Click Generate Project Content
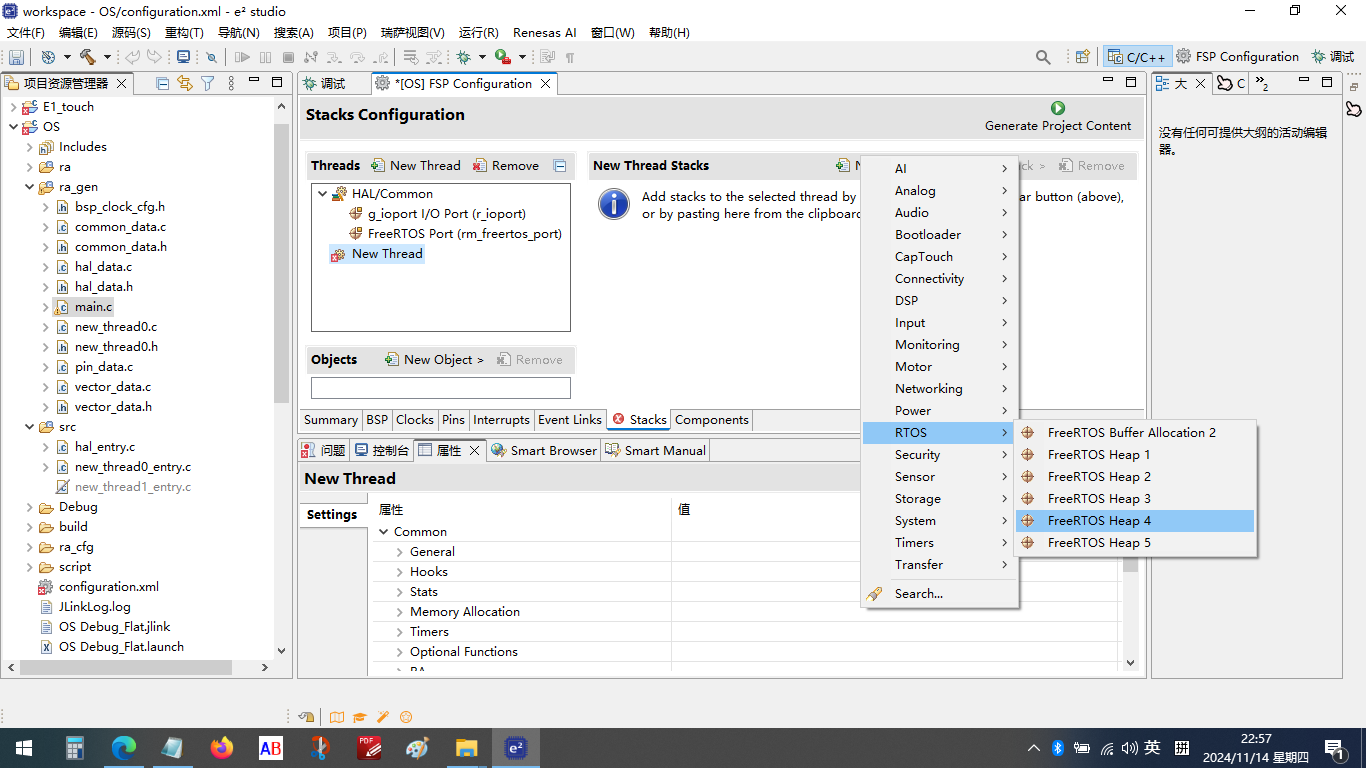The image size is (1366, 768). (1058, 116)
